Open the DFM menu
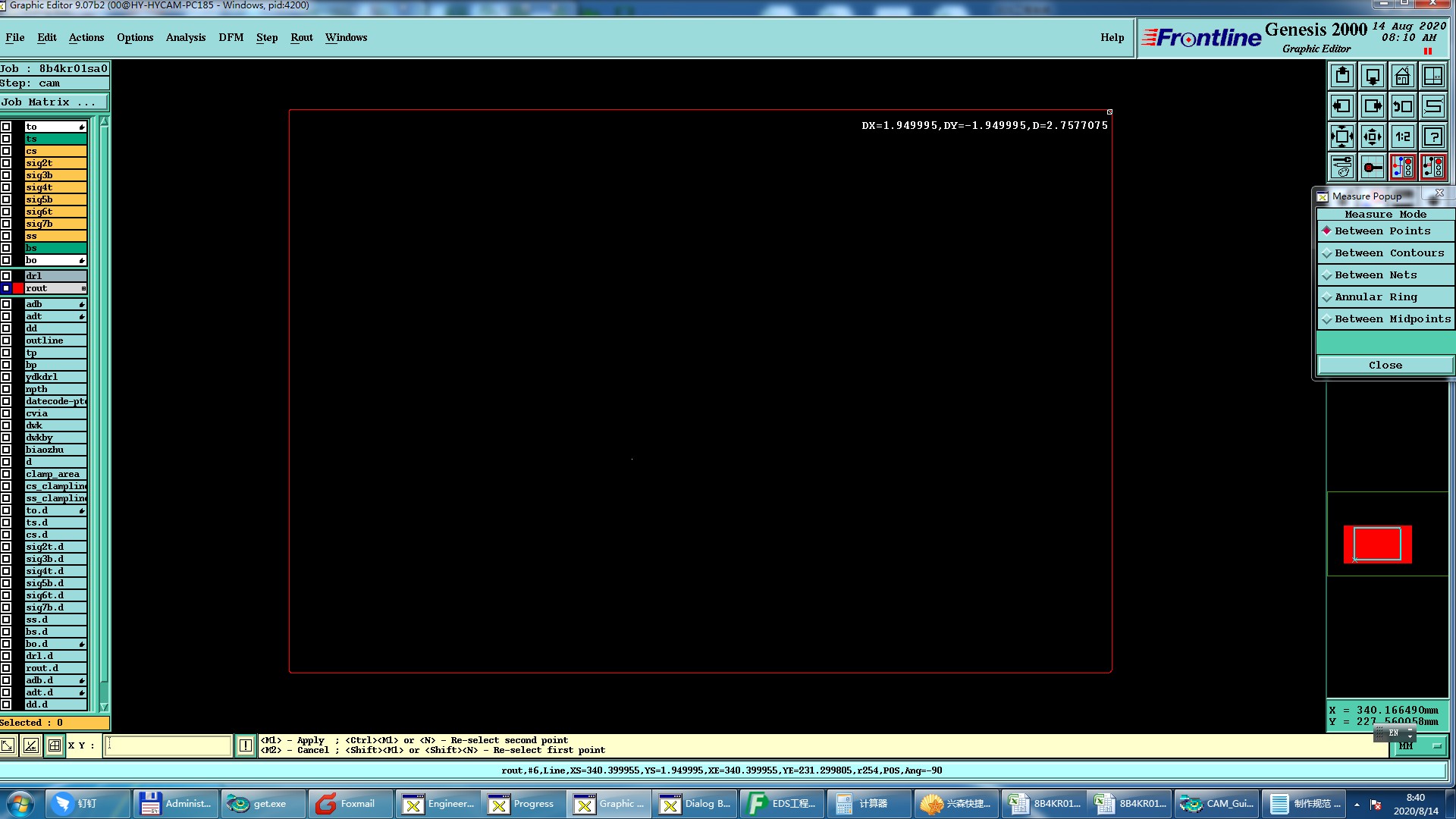Viewport: 1456px width, 819px height. (x=231, y=37)
